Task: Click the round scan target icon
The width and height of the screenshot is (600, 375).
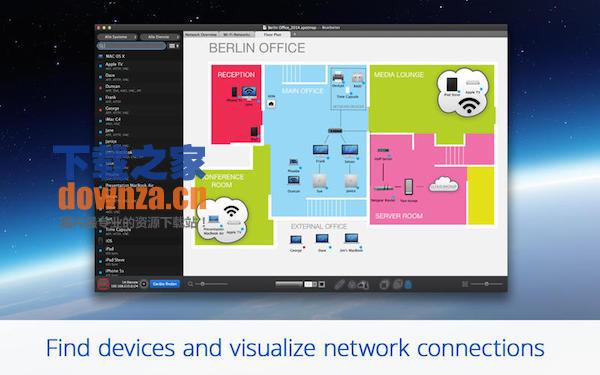Action: (144, 284)
